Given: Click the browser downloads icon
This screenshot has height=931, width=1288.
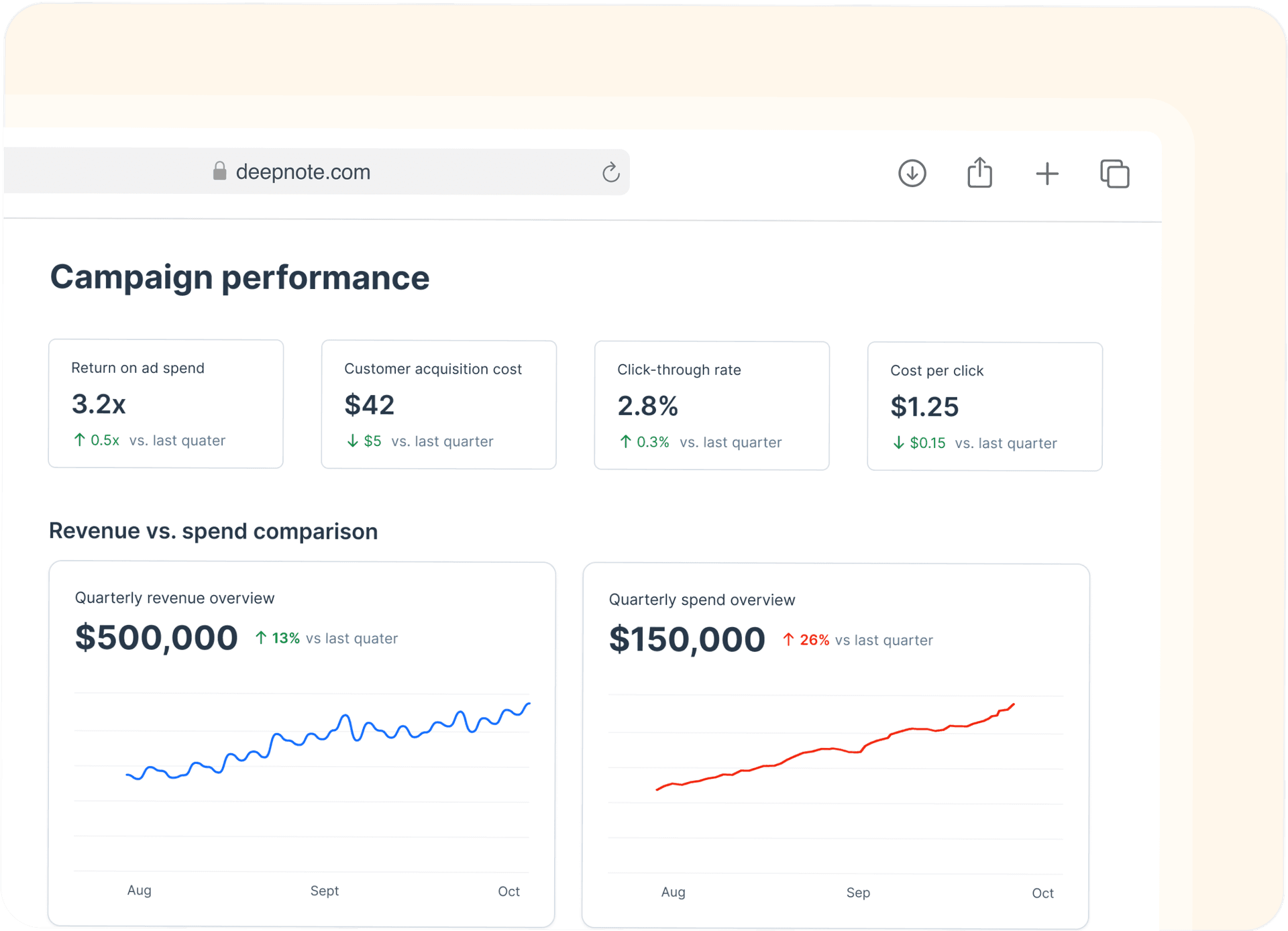Looking at the screenshot, I should click(x=912, y=173).
